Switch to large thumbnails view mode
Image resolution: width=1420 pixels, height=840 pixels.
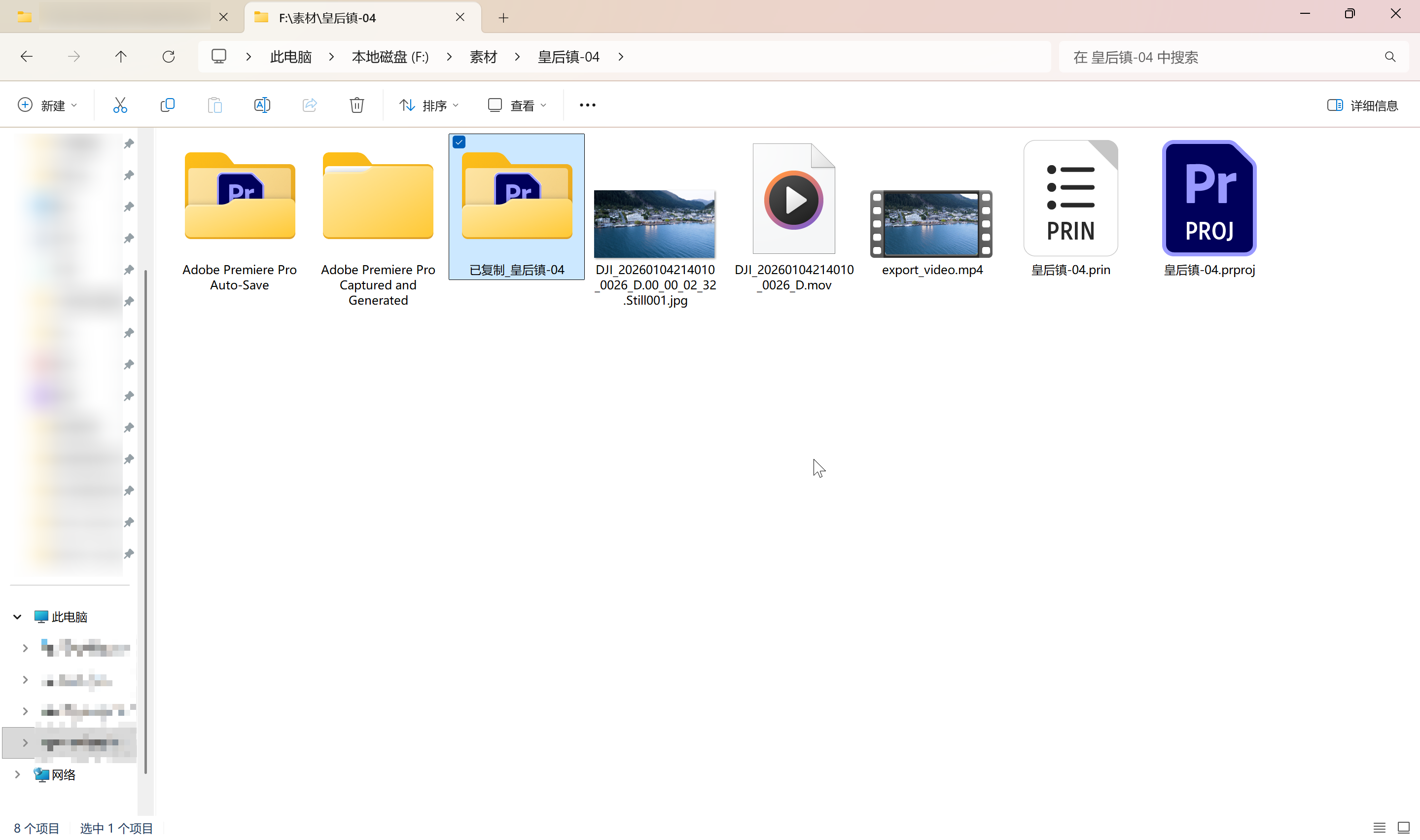(x=1403, y=828)
